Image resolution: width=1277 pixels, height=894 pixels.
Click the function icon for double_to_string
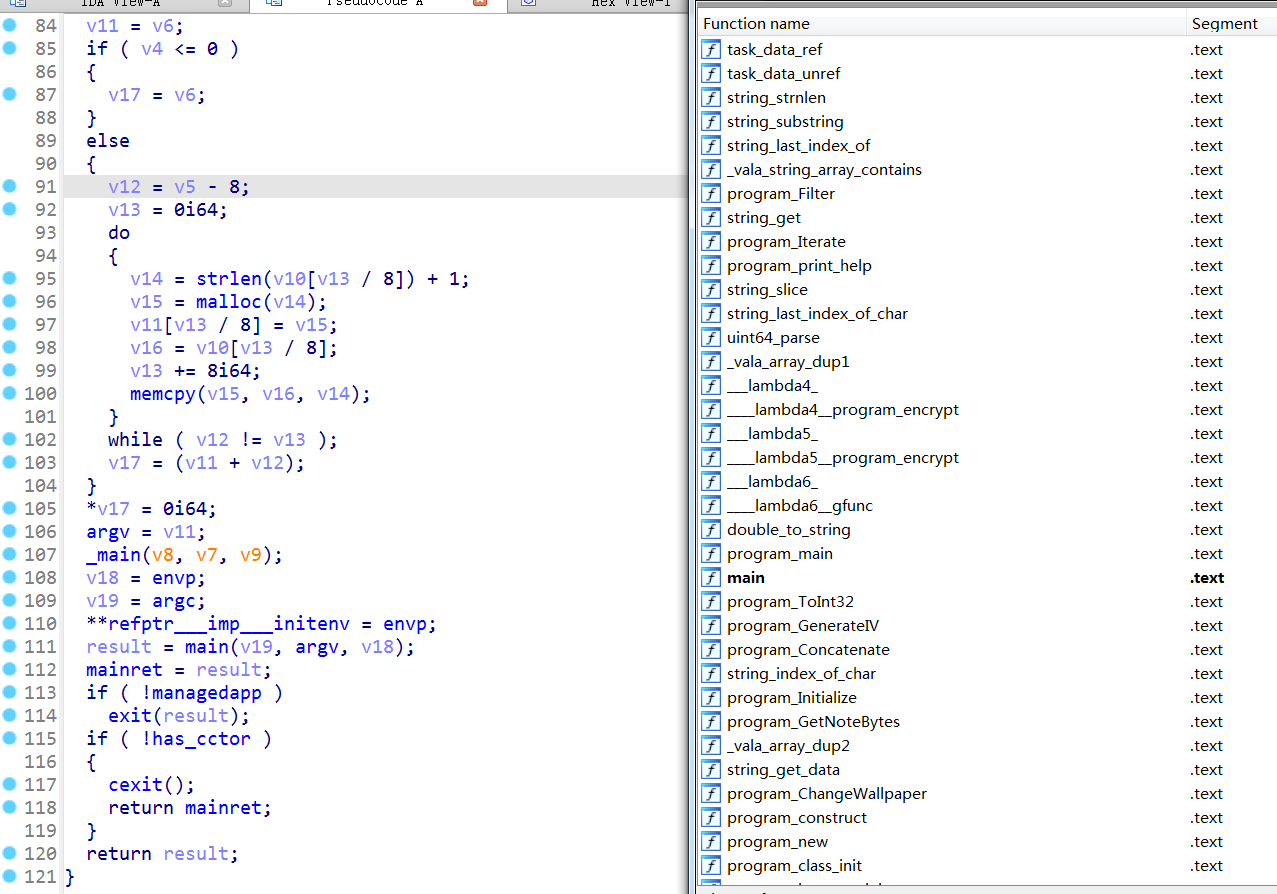711,530
